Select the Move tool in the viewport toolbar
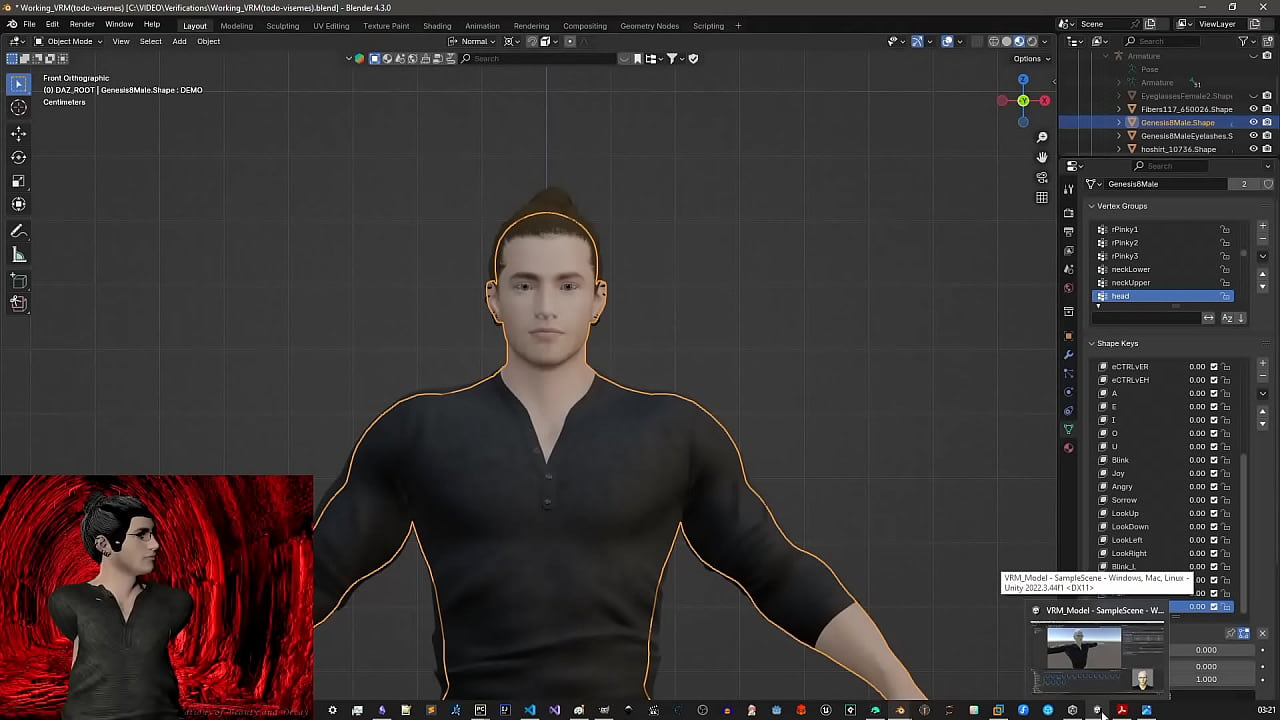The width and height of the screenshot is (1280, 720). coord(18,133)
